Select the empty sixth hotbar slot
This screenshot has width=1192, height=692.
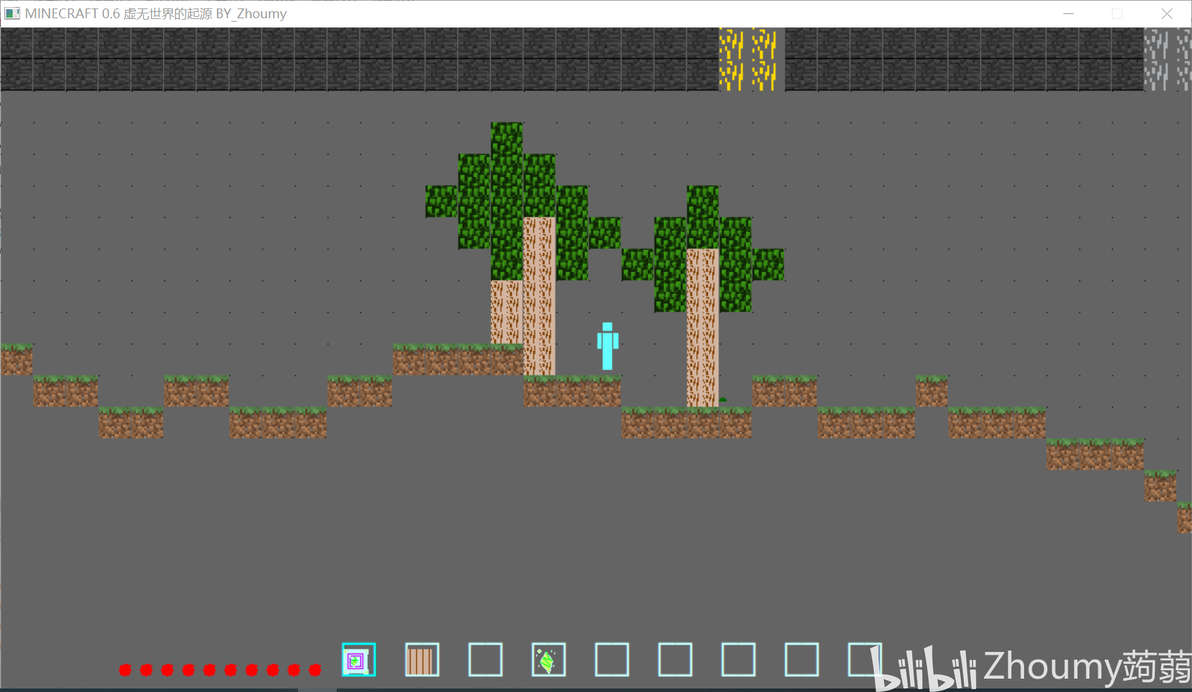click(x=674, y=659)
